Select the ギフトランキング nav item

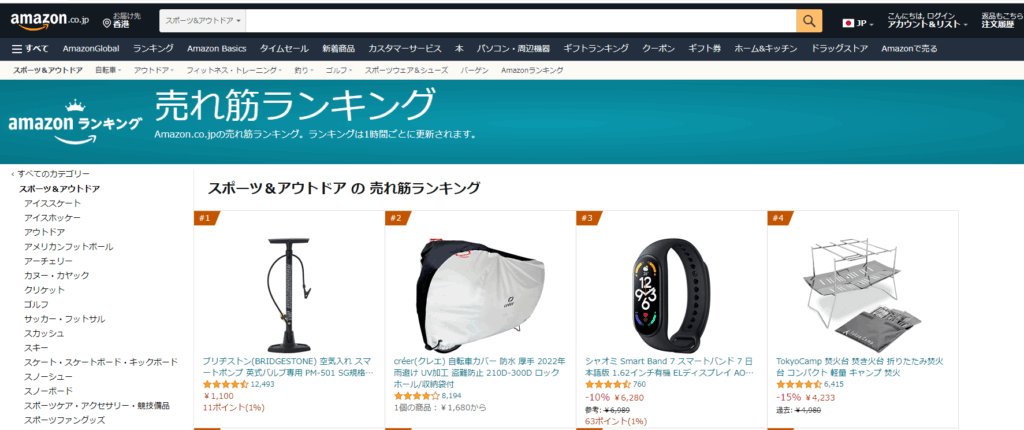coord(596,48)
